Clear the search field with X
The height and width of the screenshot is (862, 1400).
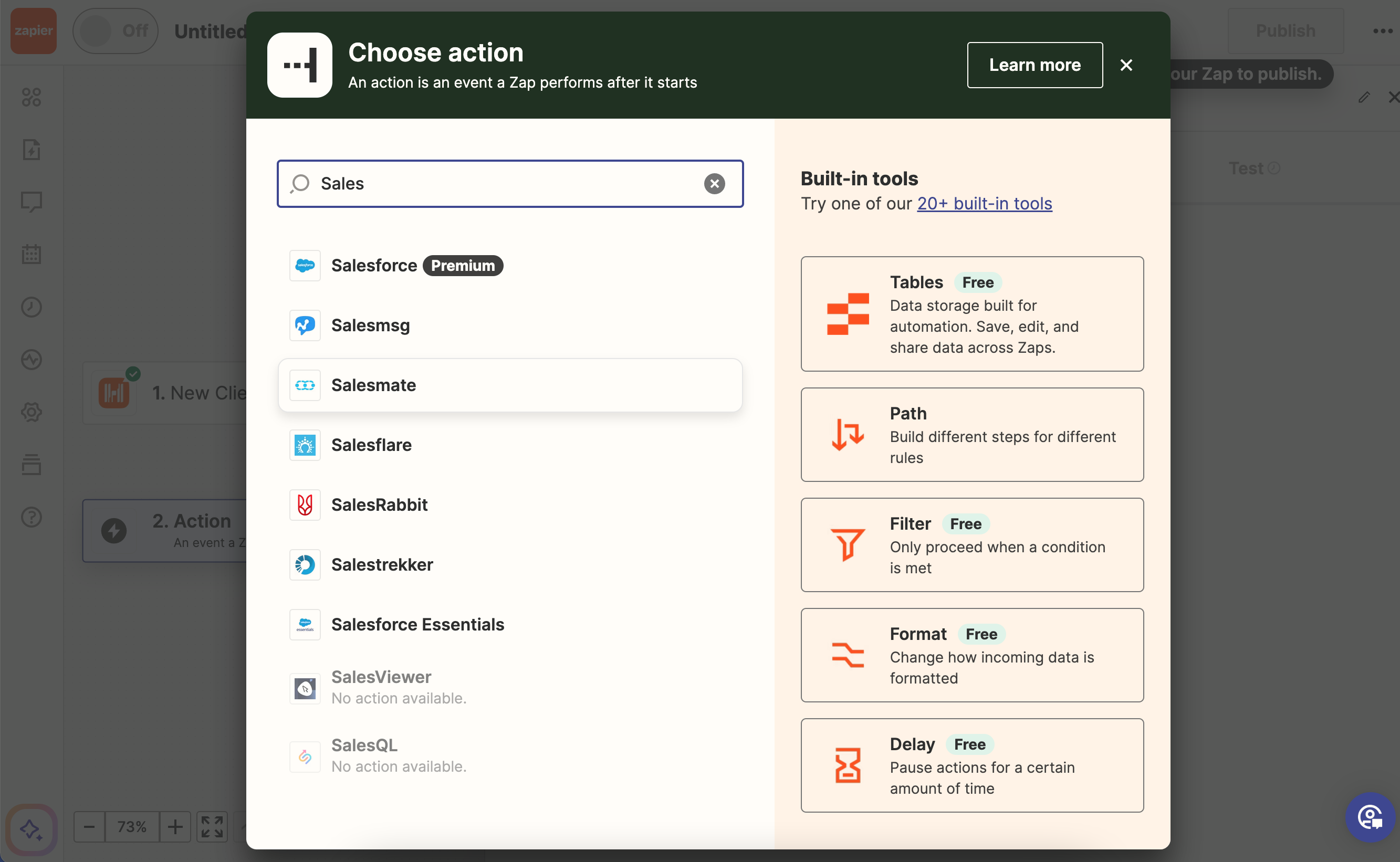[x=714, y=184]
